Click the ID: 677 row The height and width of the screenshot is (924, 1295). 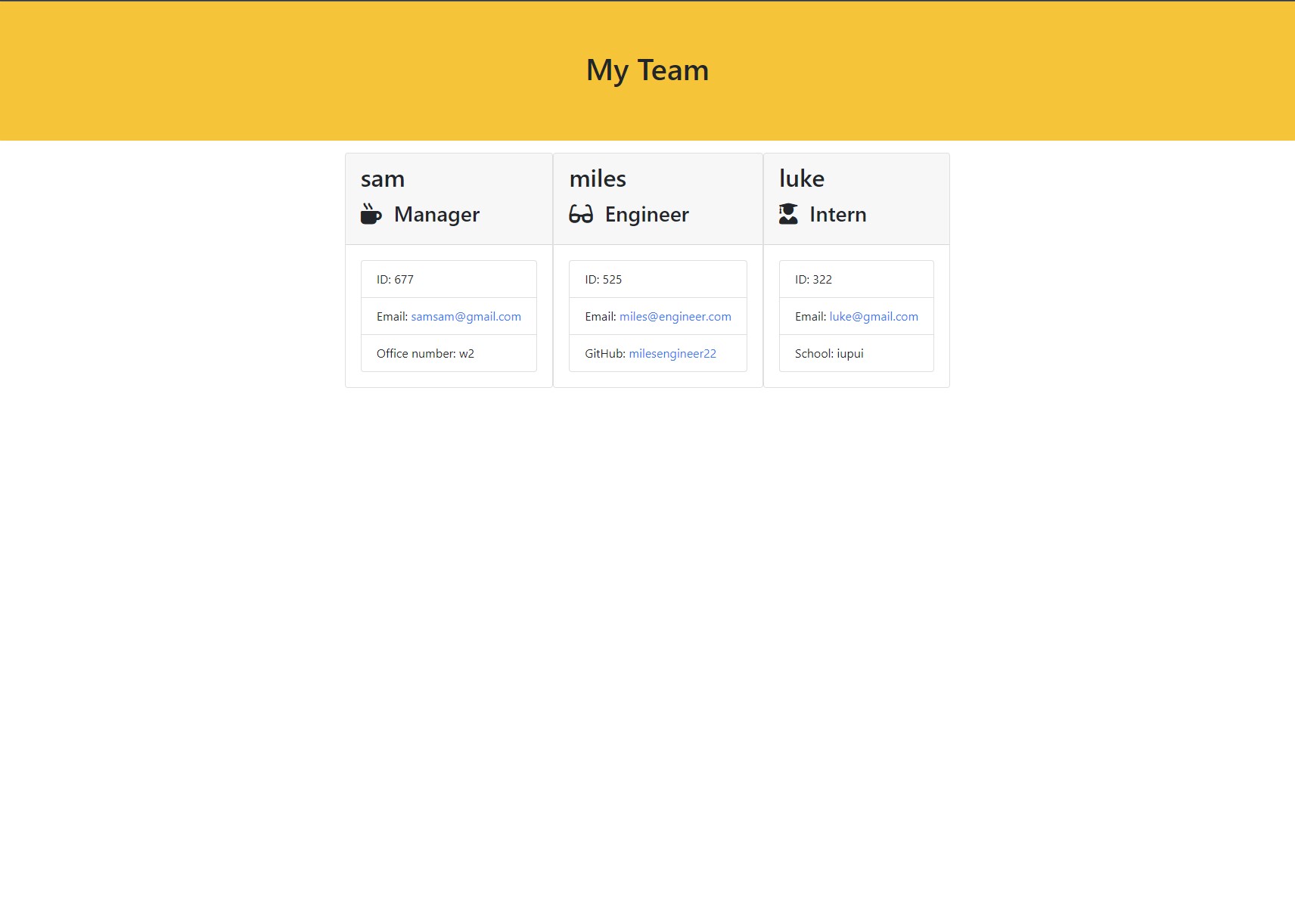[449, 279]
